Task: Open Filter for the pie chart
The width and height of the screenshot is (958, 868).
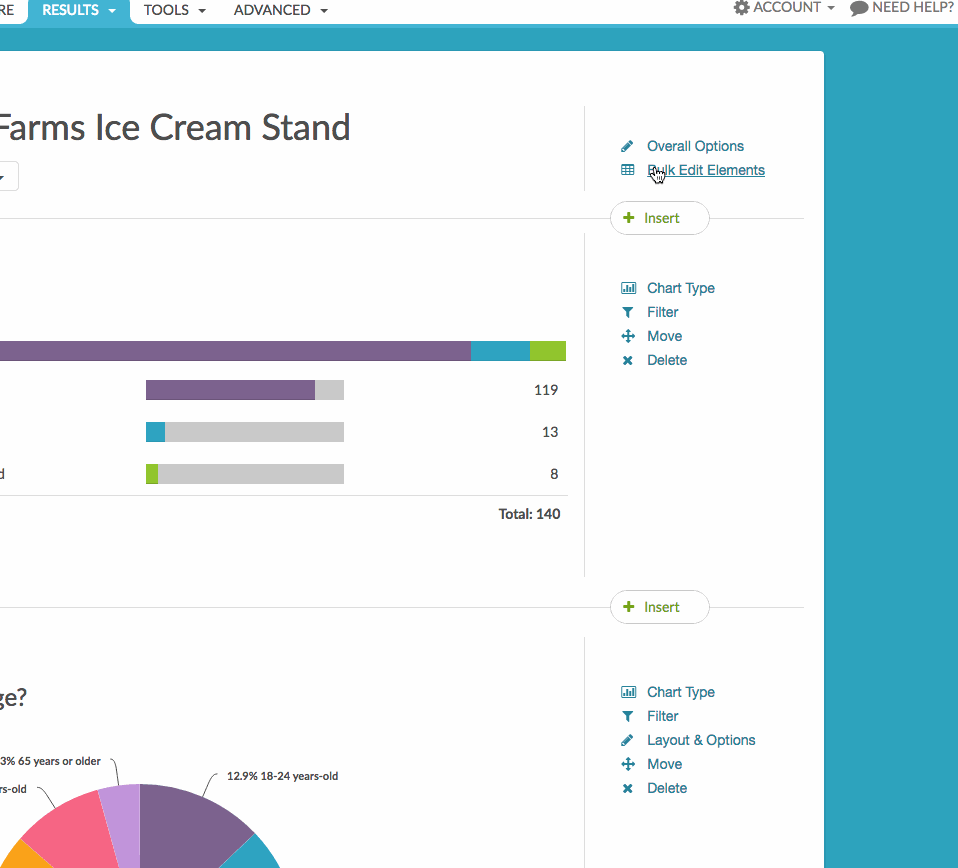Action: click(x=662, y=716)
